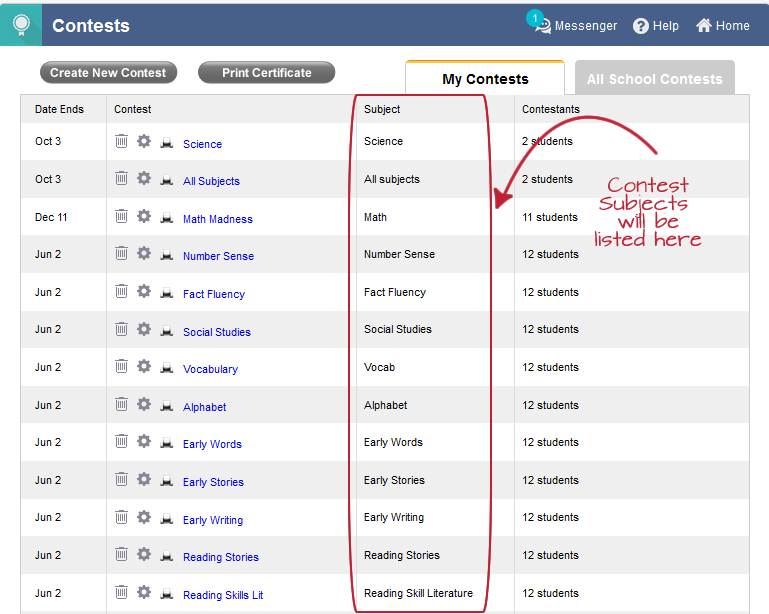Screen dimensions: 769x614
Task: Select Reading Skill Literature subject cell
Action: click(418, 593)
